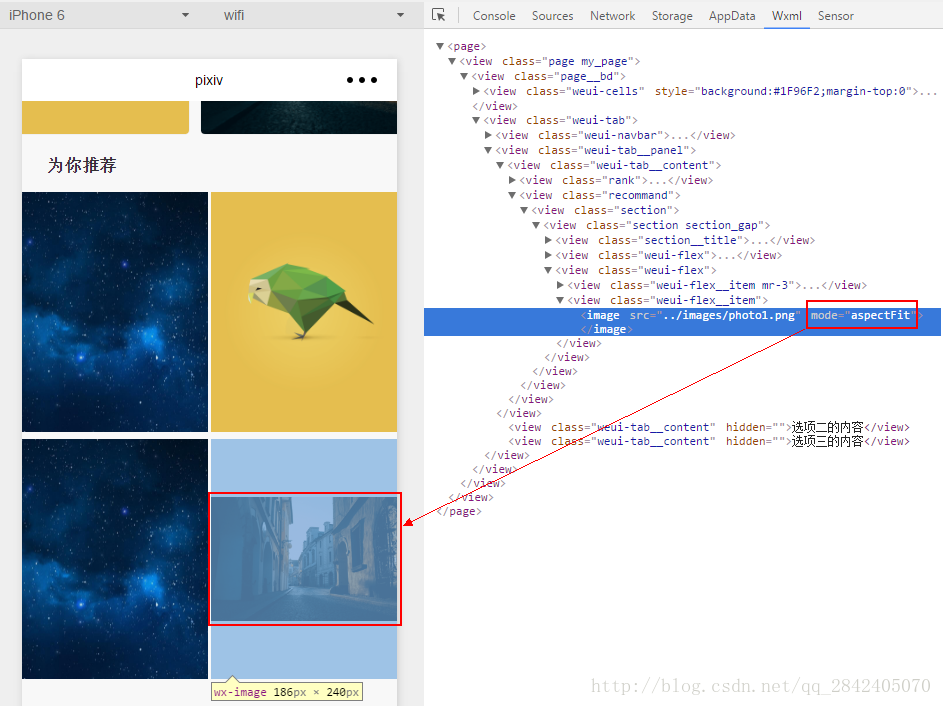Click the element inspector cursor icon
Screen dimensions: 943x706
(438, 15)
